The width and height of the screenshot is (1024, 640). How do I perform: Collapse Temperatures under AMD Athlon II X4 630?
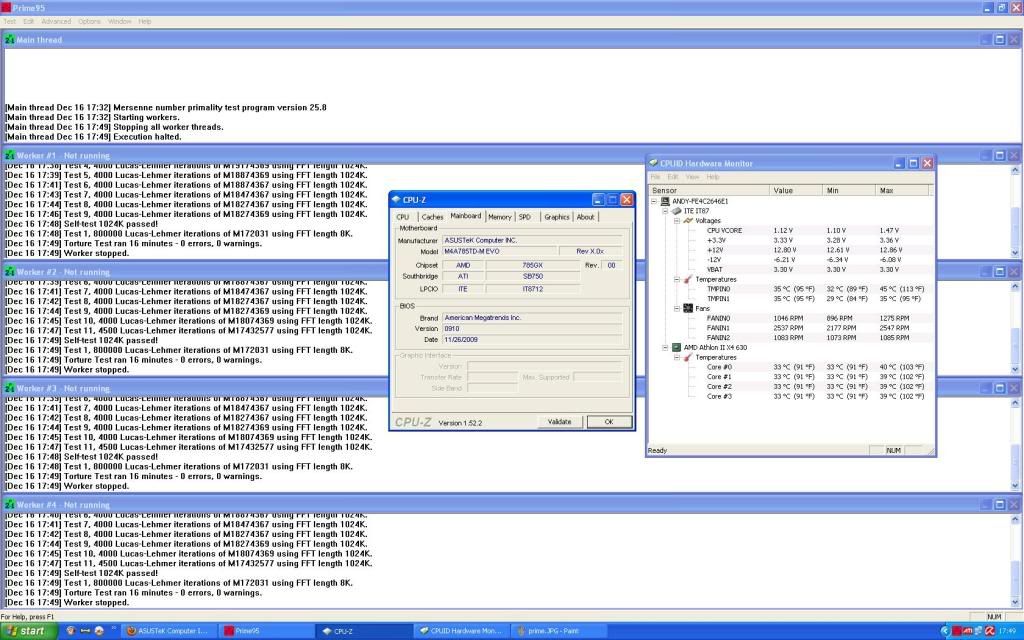677,357
